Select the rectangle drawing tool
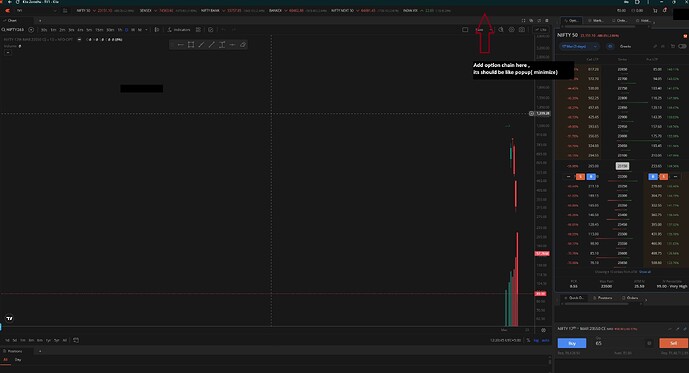The image size is (689, 373). pos(191,45)
